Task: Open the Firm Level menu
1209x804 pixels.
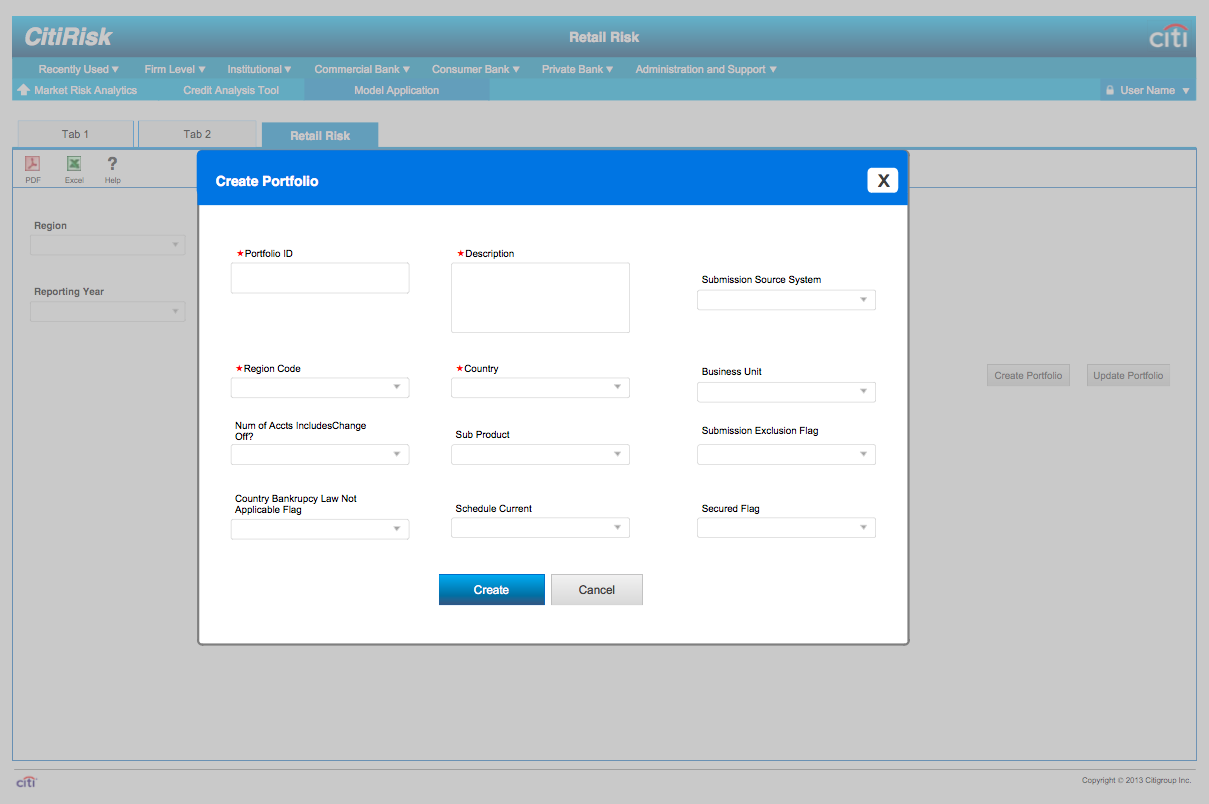Action: 175,70
